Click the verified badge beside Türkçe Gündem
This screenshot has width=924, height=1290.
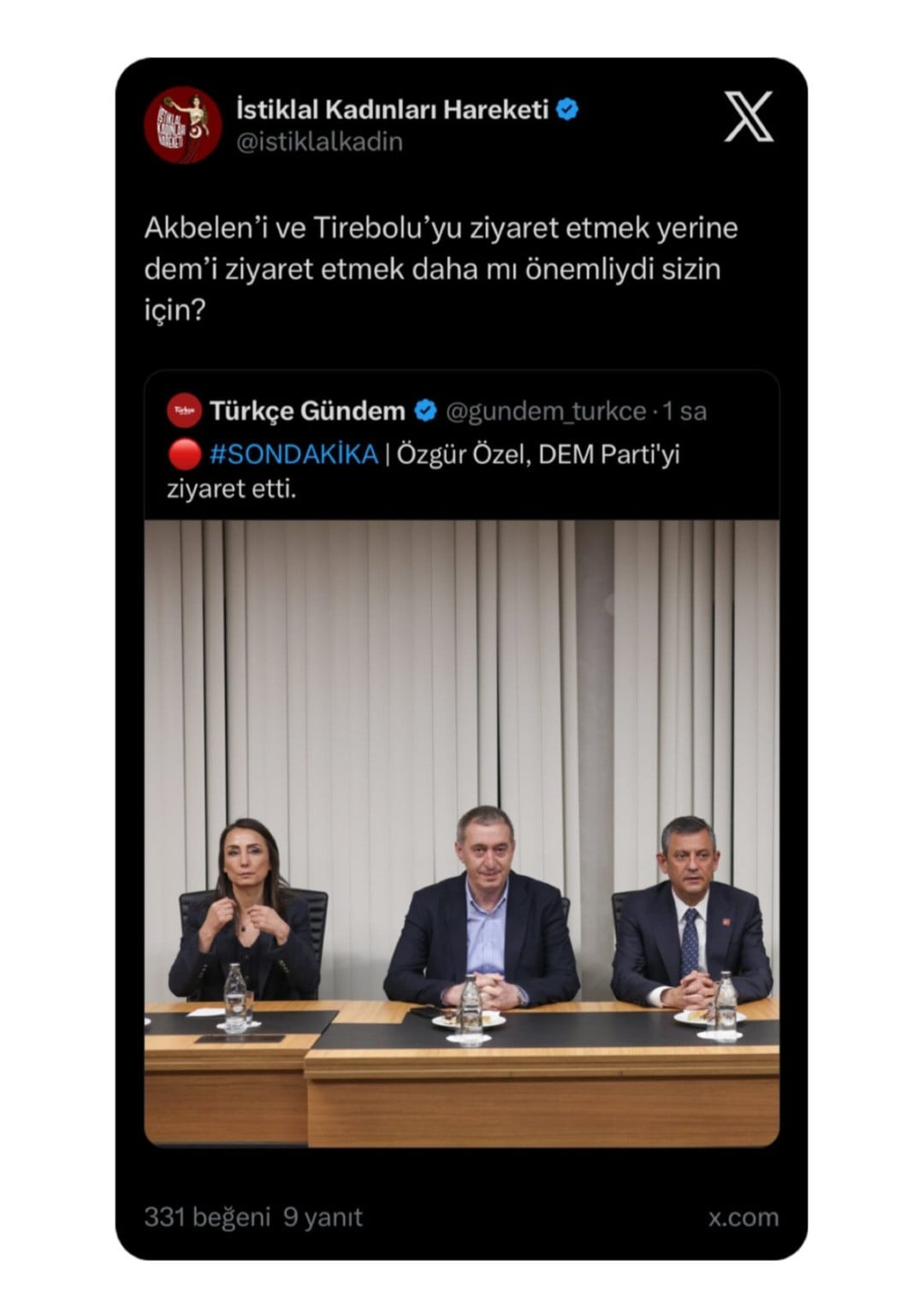425,411
